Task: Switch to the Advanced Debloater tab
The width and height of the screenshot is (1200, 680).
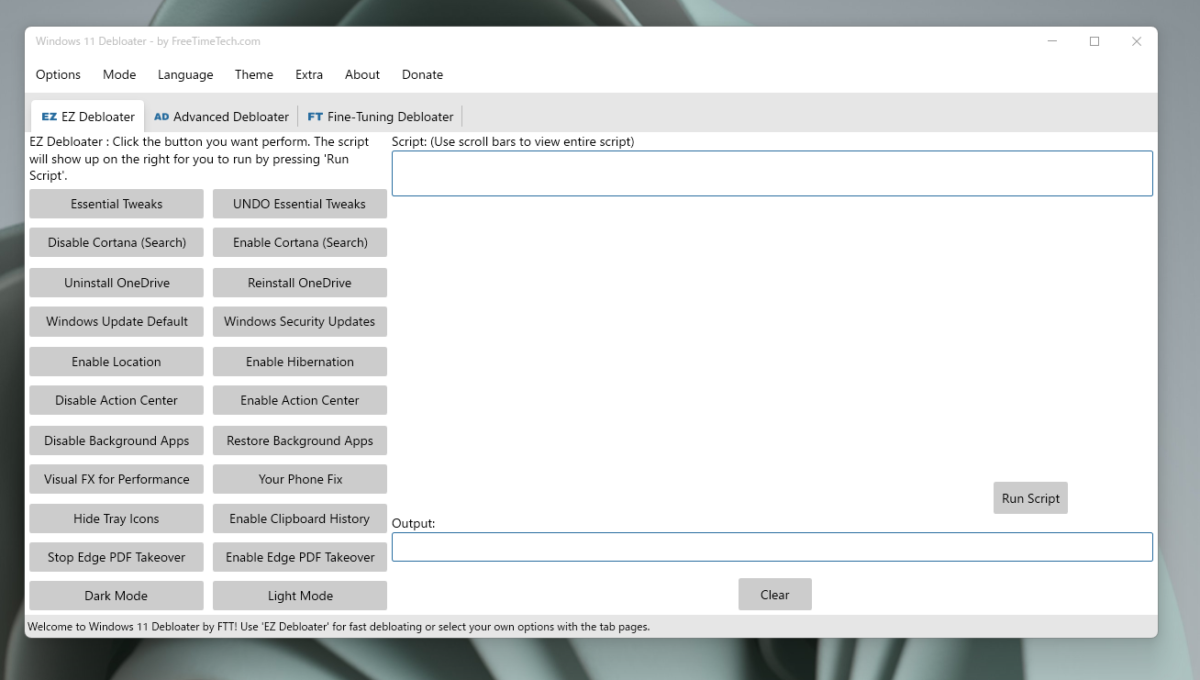Action: [x=221, y=116]
